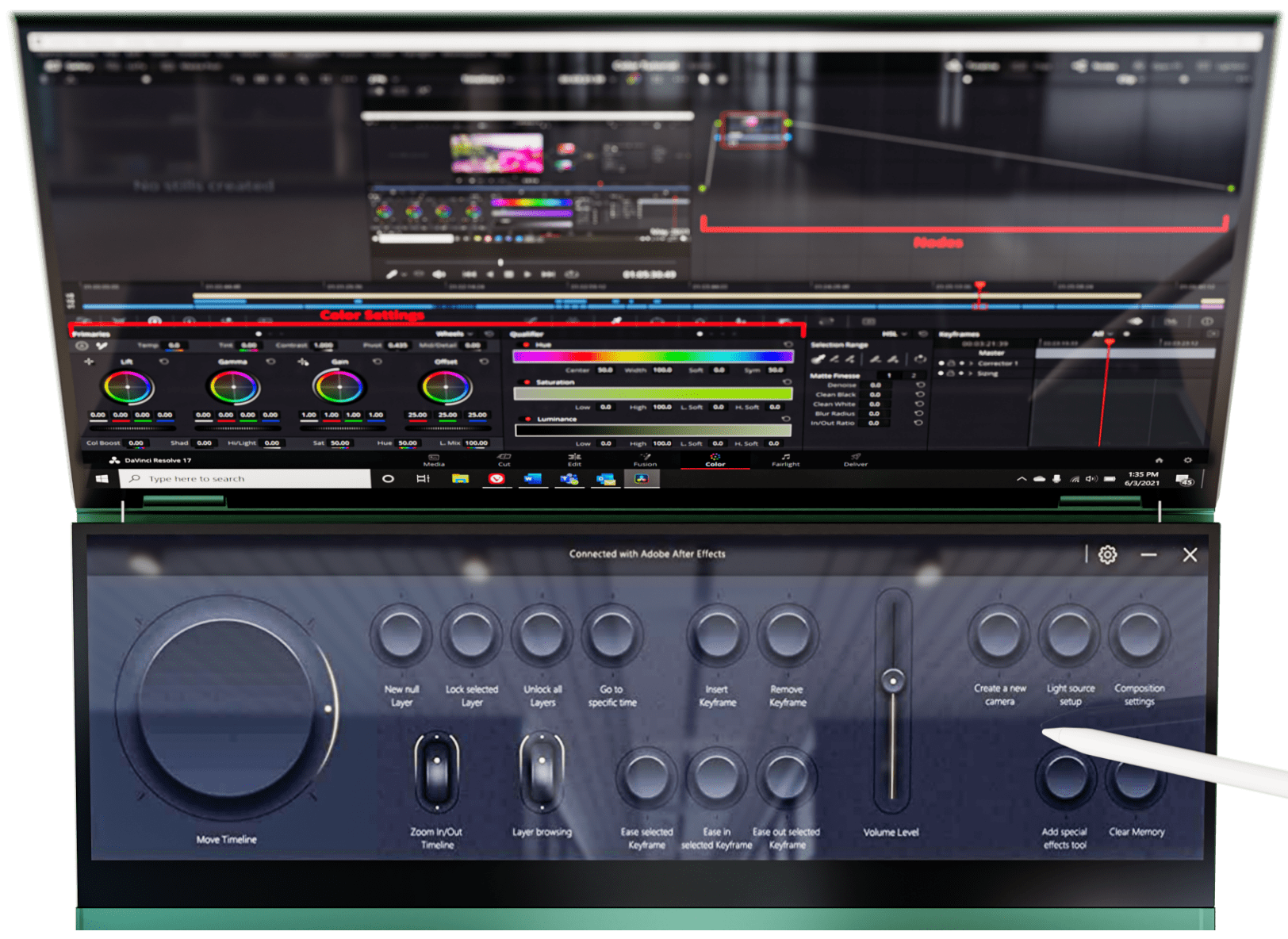The width and height of the screenshot is (1288, 939).
Task: Click the Volume Level slider handle
Action: click(x=893, y=680)
